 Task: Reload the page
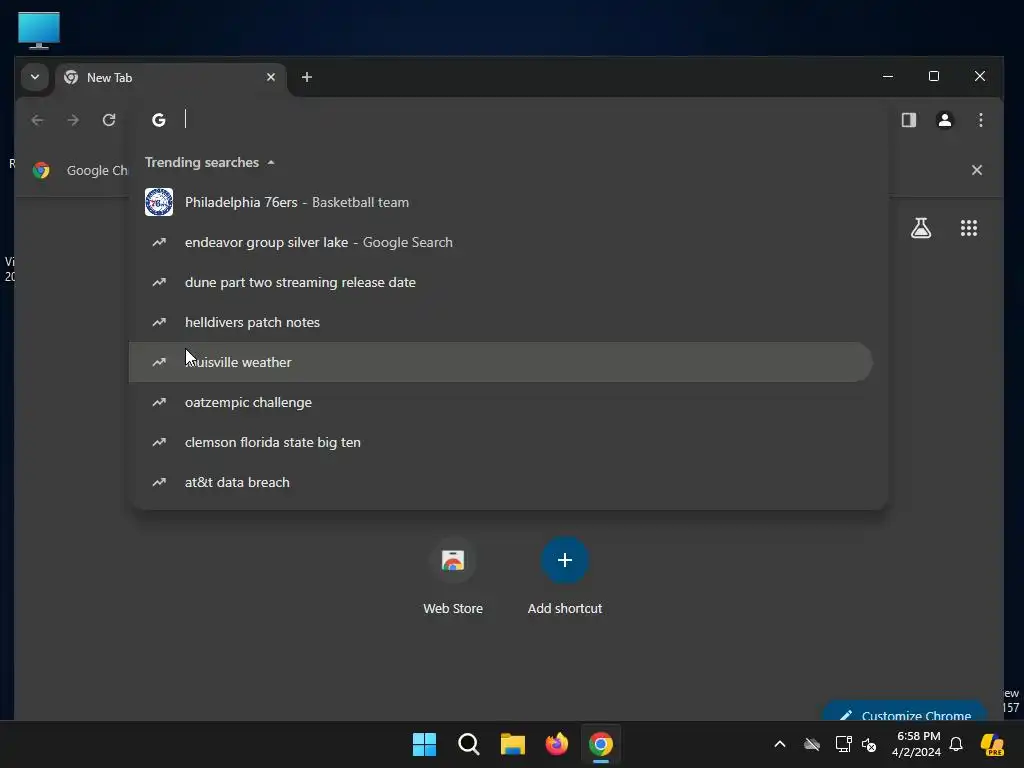pos(109,120)
